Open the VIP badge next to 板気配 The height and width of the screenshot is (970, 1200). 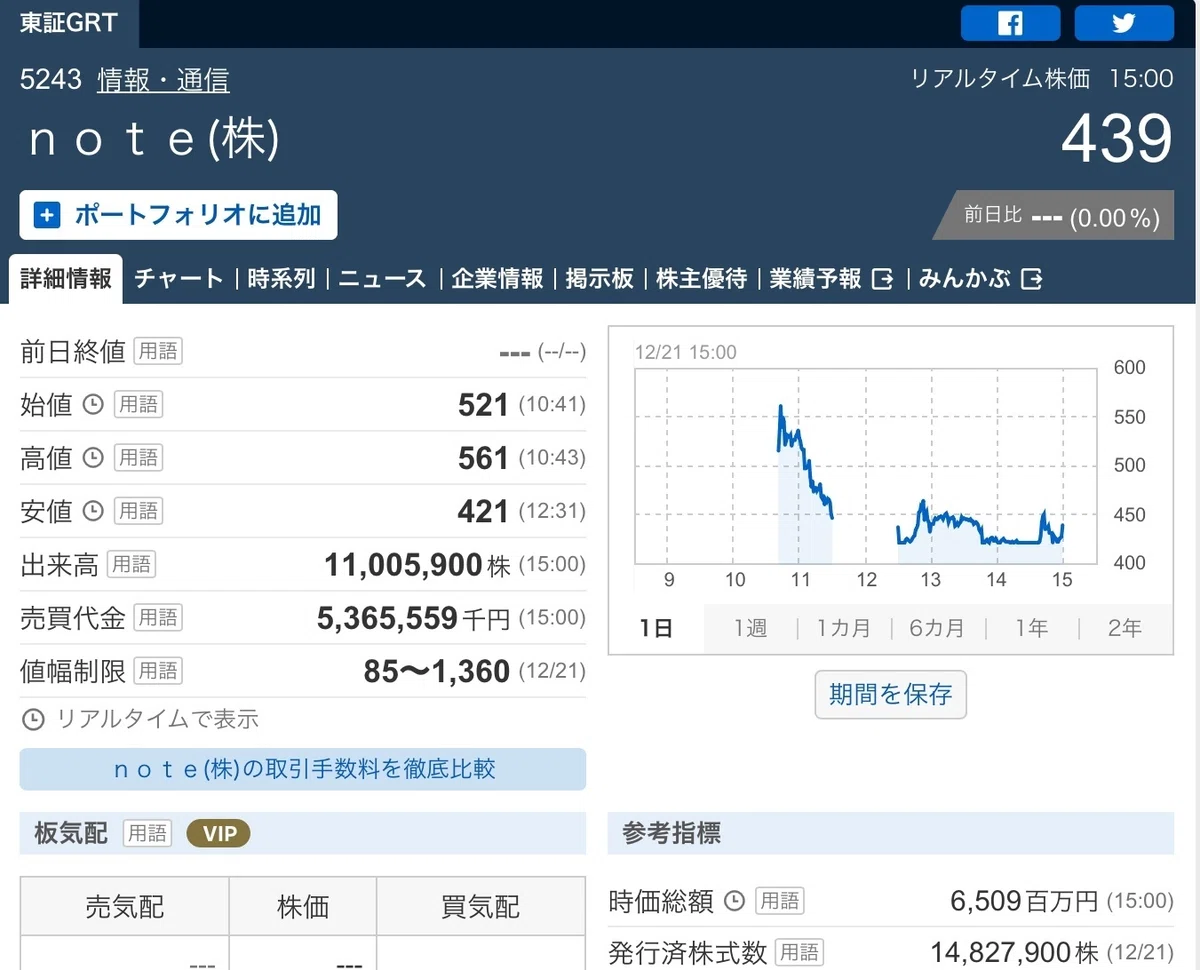219,833
